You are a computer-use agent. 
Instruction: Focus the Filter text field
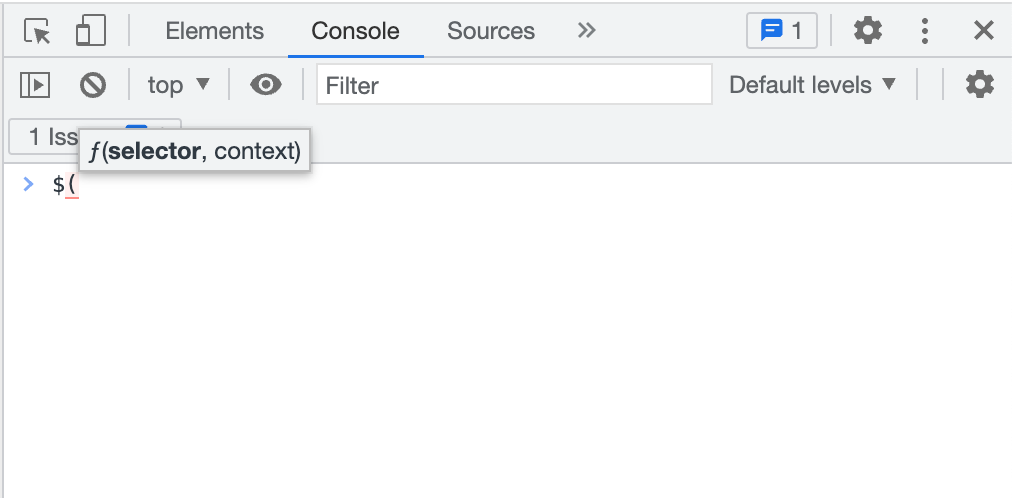(x=514, y=85)
